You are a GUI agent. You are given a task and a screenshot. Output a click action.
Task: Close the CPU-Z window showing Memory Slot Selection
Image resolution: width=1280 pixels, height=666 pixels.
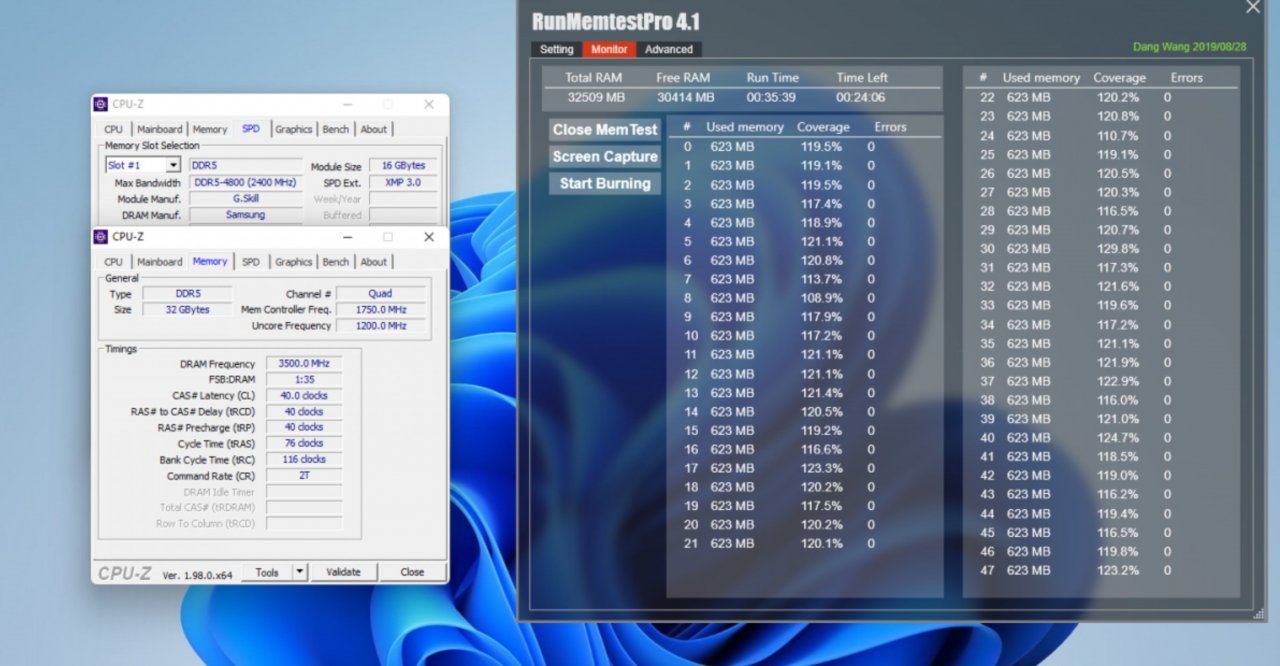click(429, 104)
